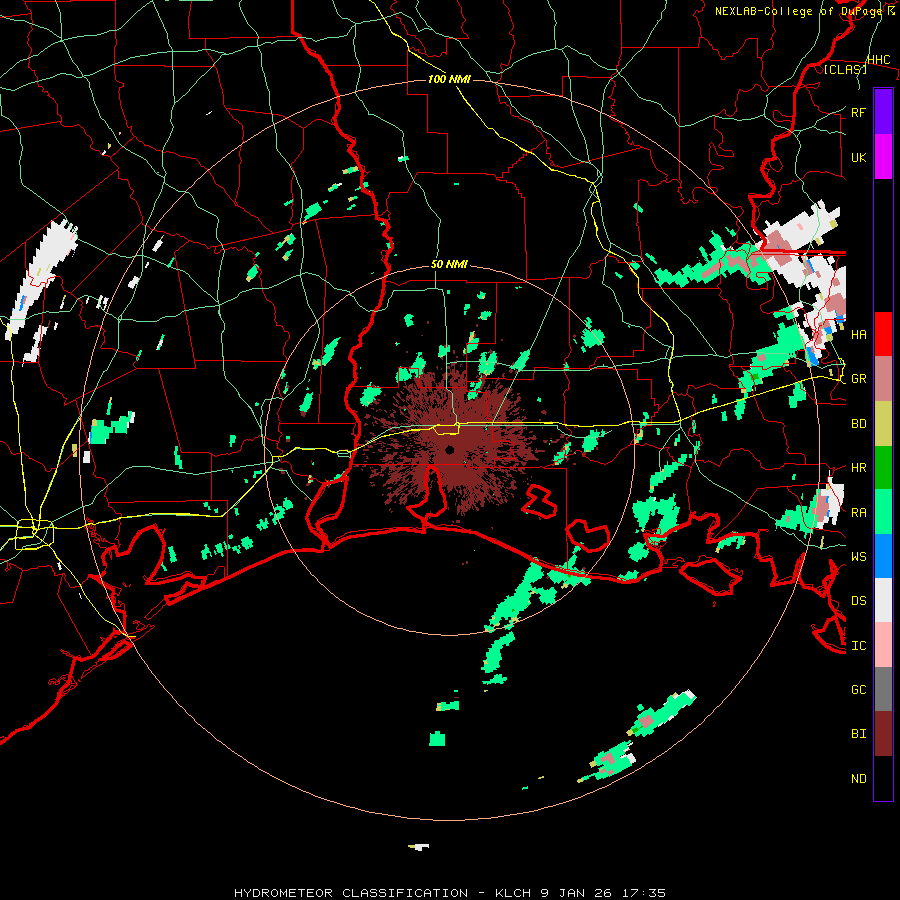Click the GR legend label

(858, 379)
